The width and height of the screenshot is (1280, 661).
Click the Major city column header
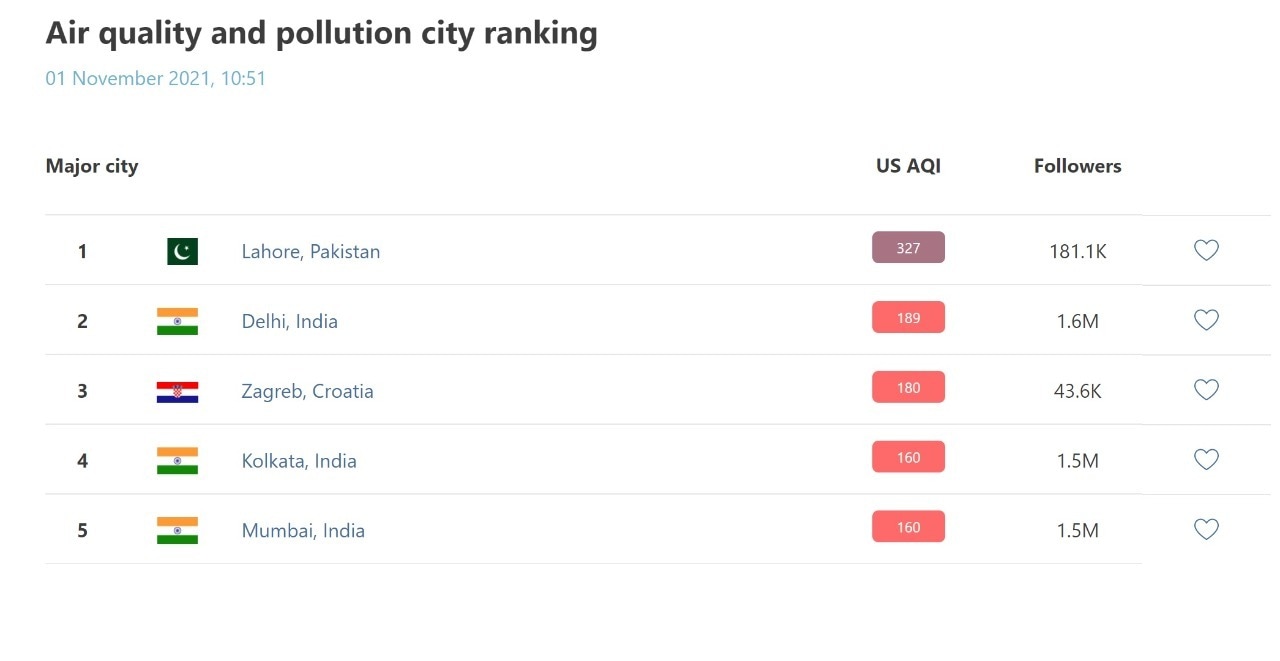coord(91,166)
